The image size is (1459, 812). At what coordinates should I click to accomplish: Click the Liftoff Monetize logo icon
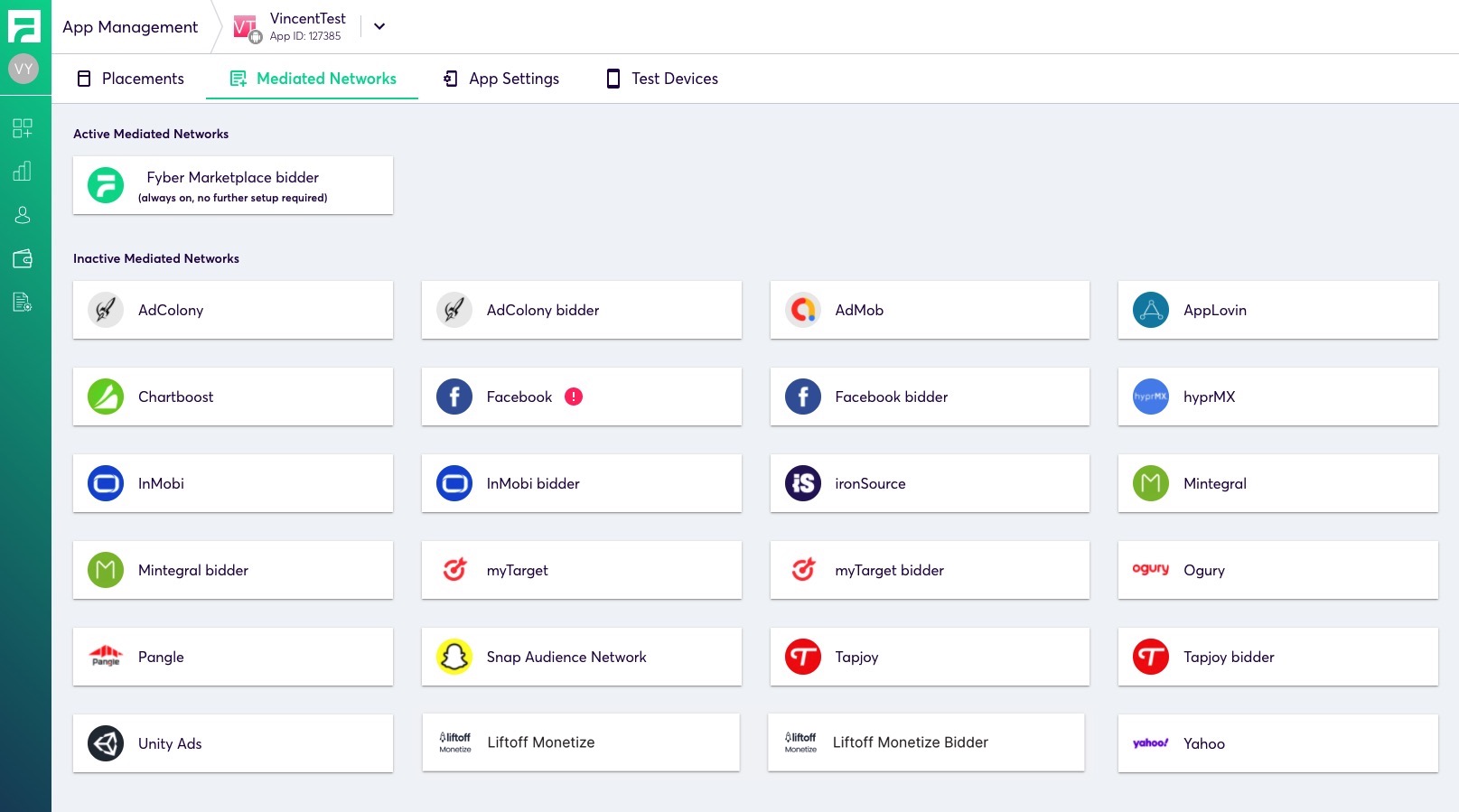(455, 742)
